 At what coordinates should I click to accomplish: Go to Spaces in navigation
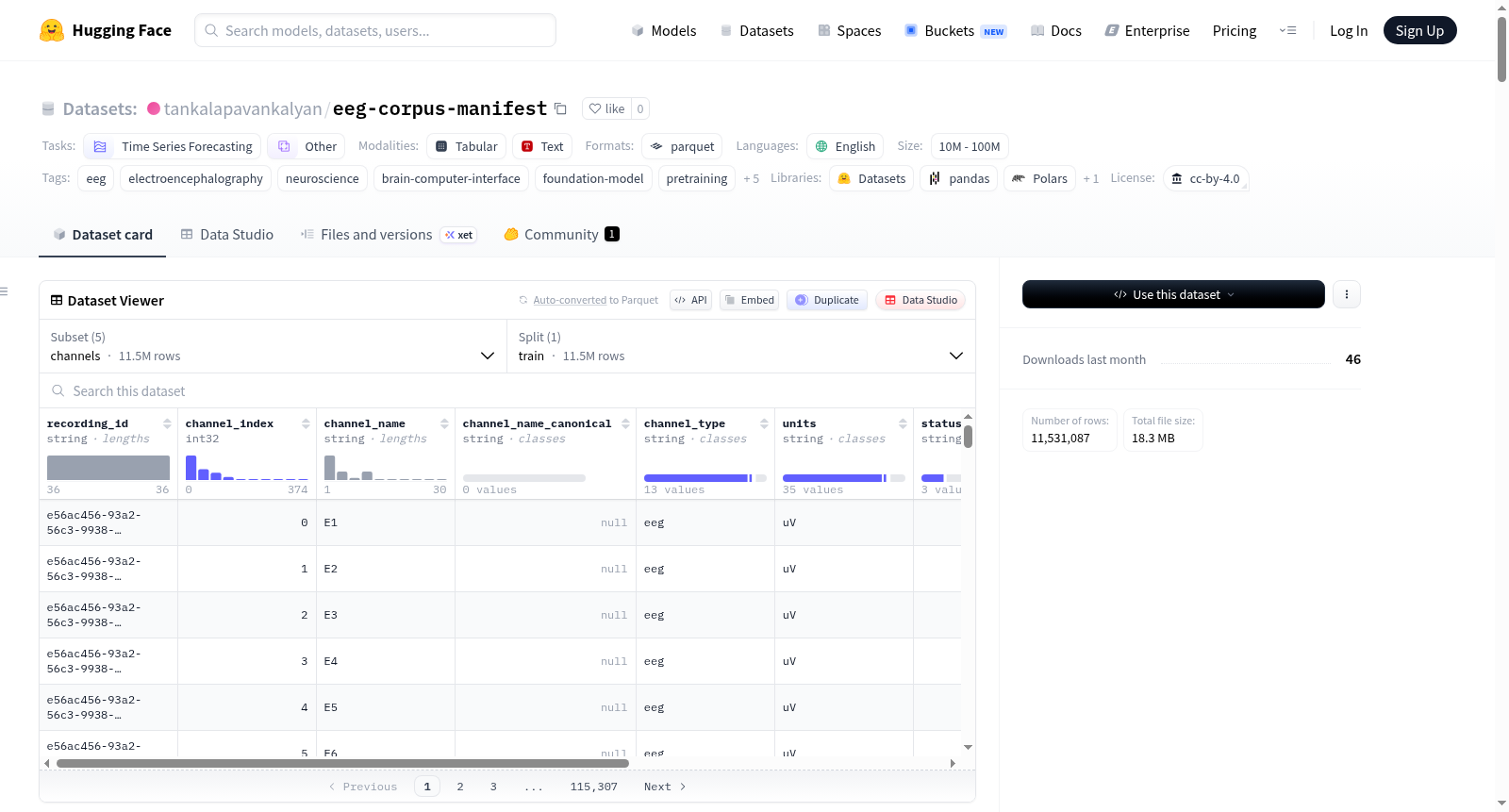tap(849, 31)
